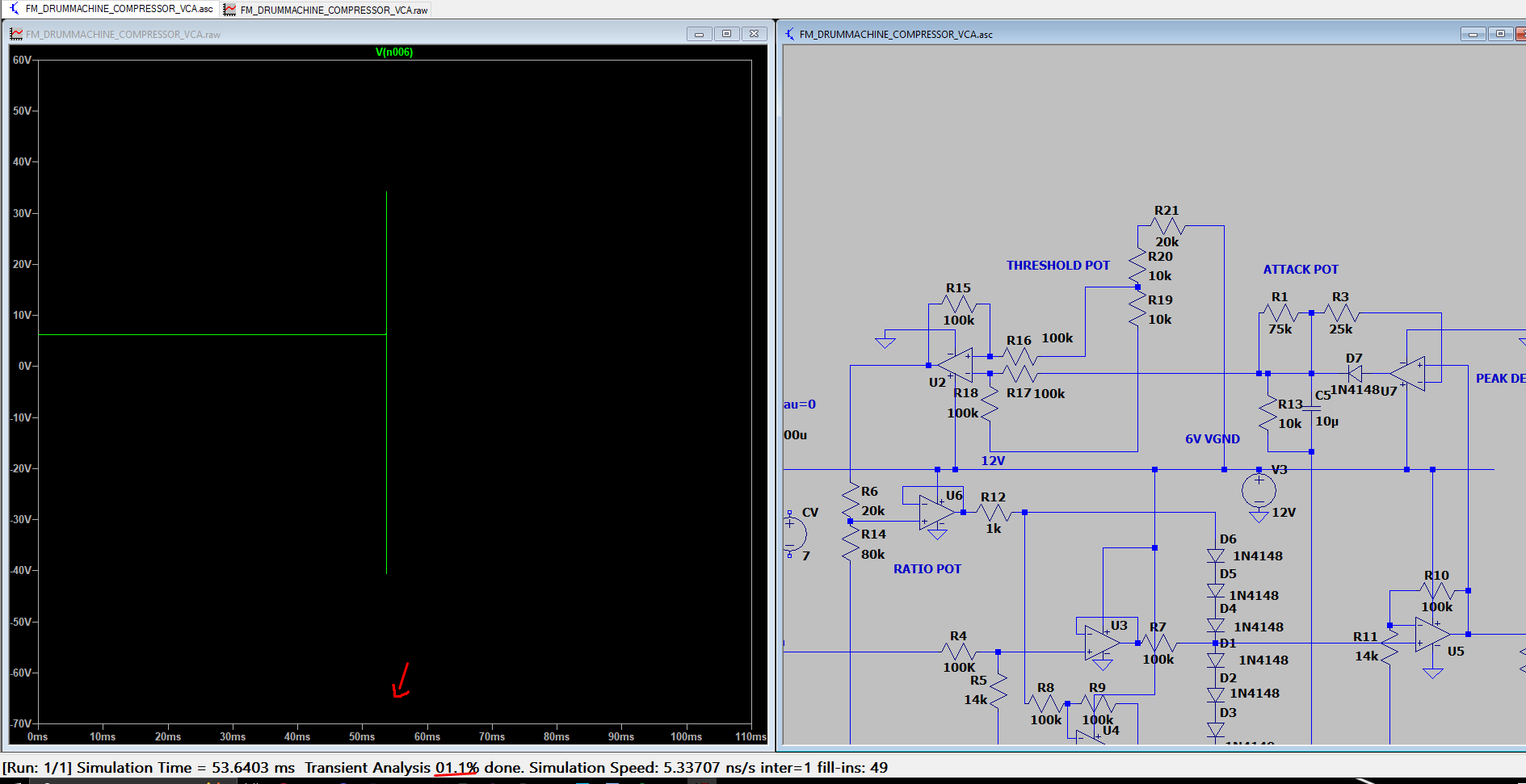Select op-amp U3 symbol
Viewport: 1526px width, 784px height.
pyautogui.click(x=1103, y=644)
